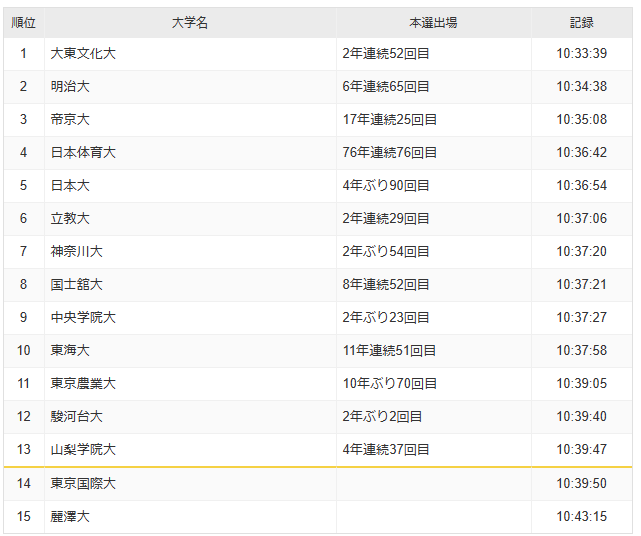Select the 帝京大 cell
Image resolution: width=641 pixels, height=536 pixels.
tap(190, 120)
